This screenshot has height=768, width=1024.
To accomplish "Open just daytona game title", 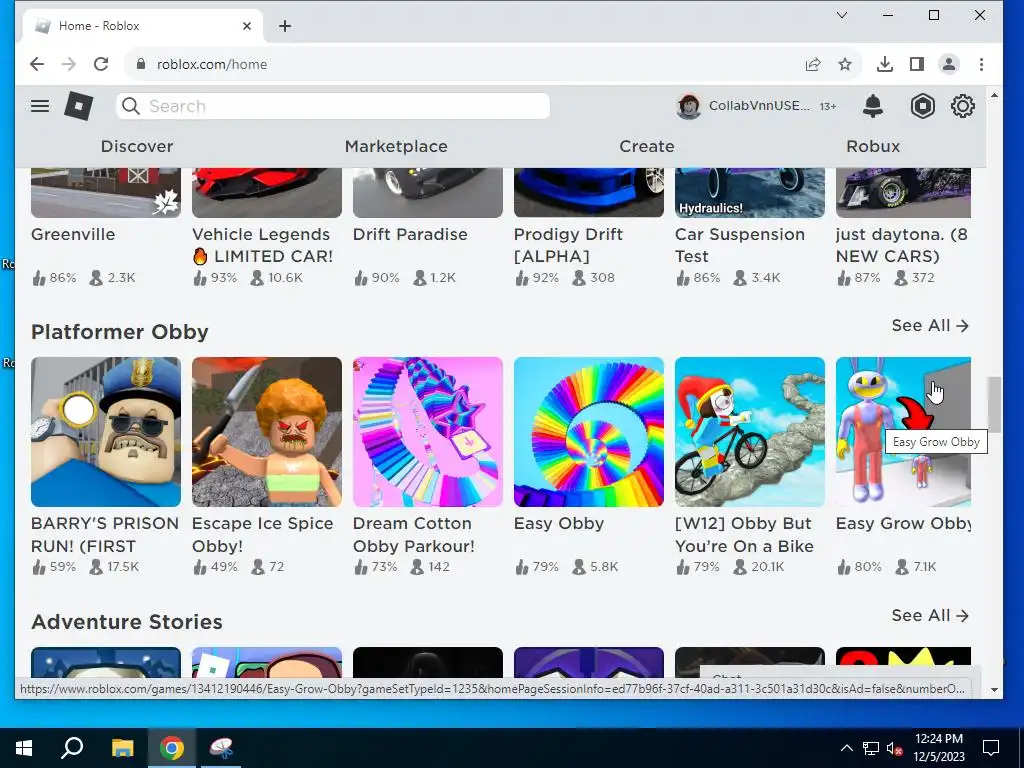I will 902,246.
